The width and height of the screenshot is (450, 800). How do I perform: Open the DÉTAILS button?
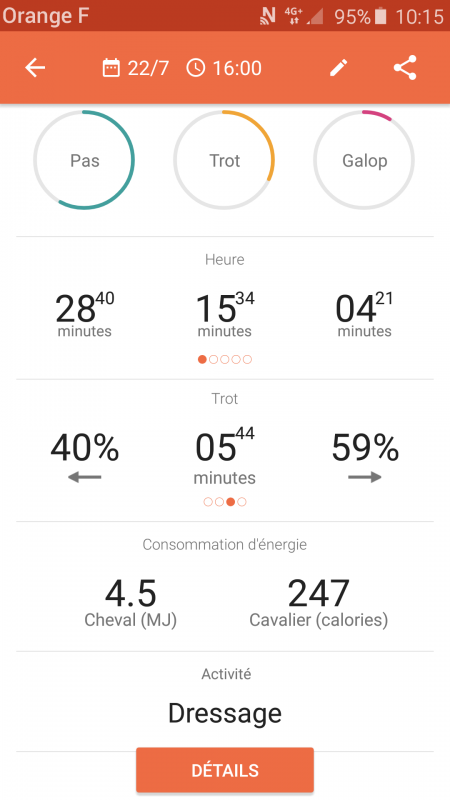point(224,770)
